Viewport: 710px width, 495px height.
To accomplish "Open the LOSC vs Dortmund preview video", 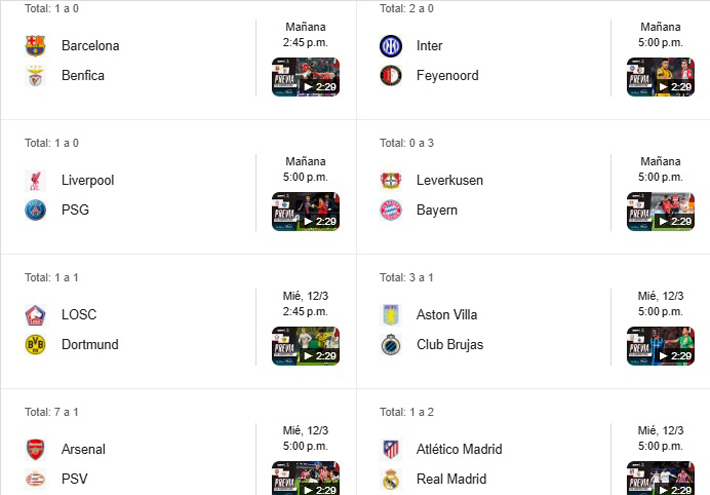I will (x=305, y=346).
